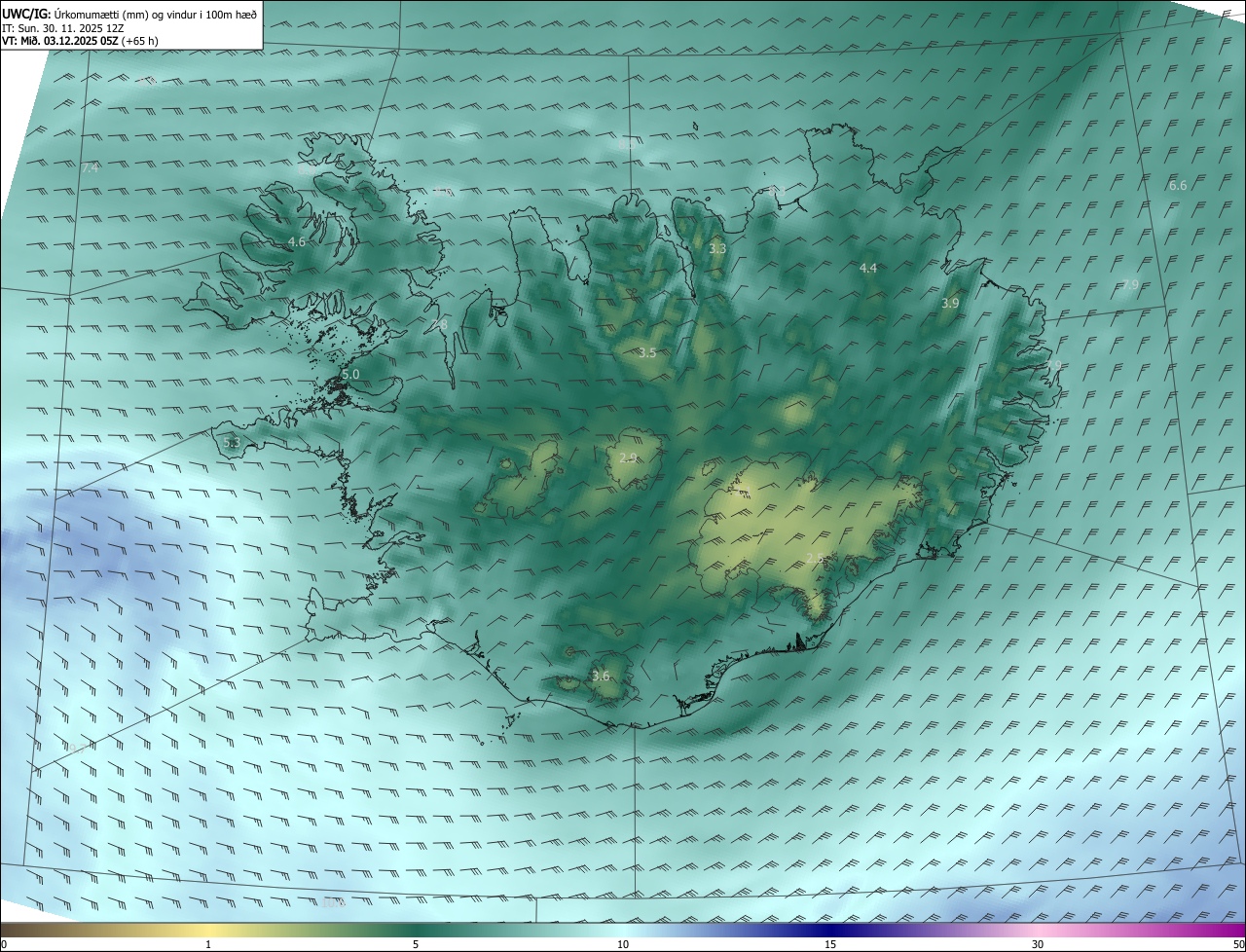Select the 7.4 value over the sea
1246x952 pixels.
tap(91, 168)
